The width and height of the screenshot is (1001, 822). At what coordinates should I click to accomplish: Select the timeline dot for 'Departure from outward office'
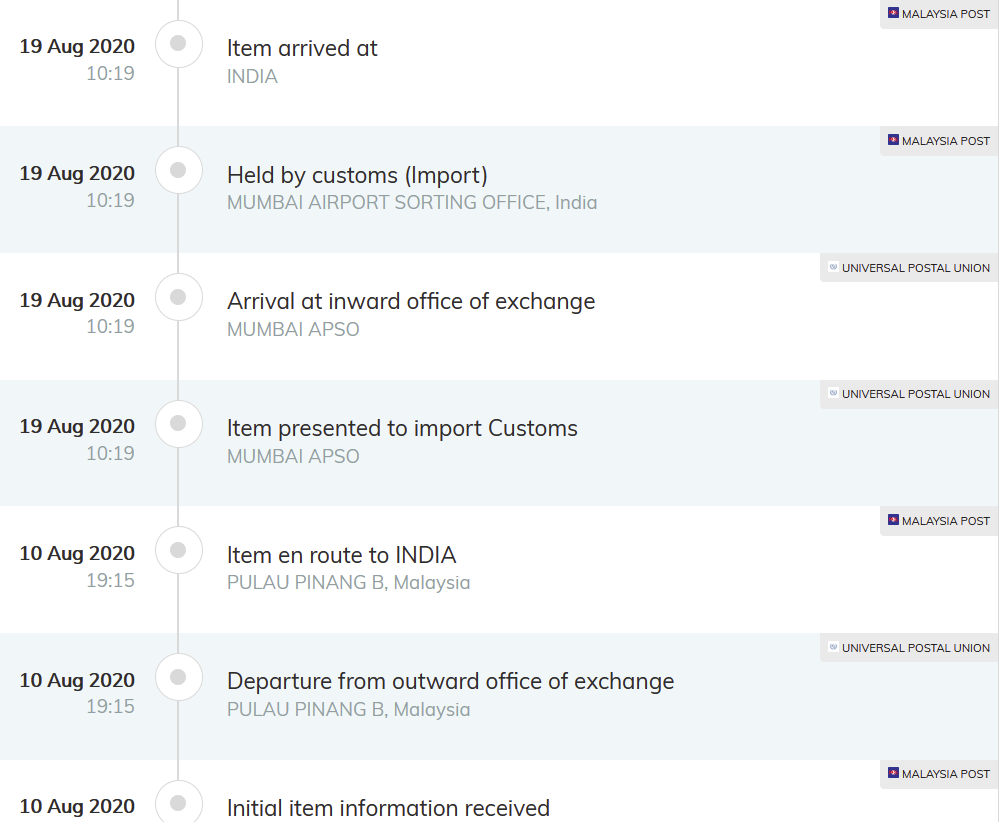(x=179, y=677)
